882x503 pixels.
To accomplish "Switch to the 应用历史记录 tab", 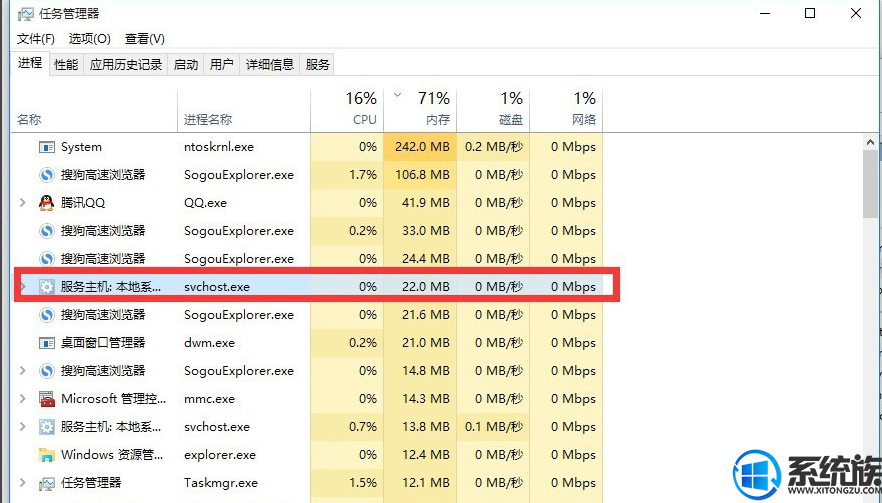I will [x=125, y=65].
